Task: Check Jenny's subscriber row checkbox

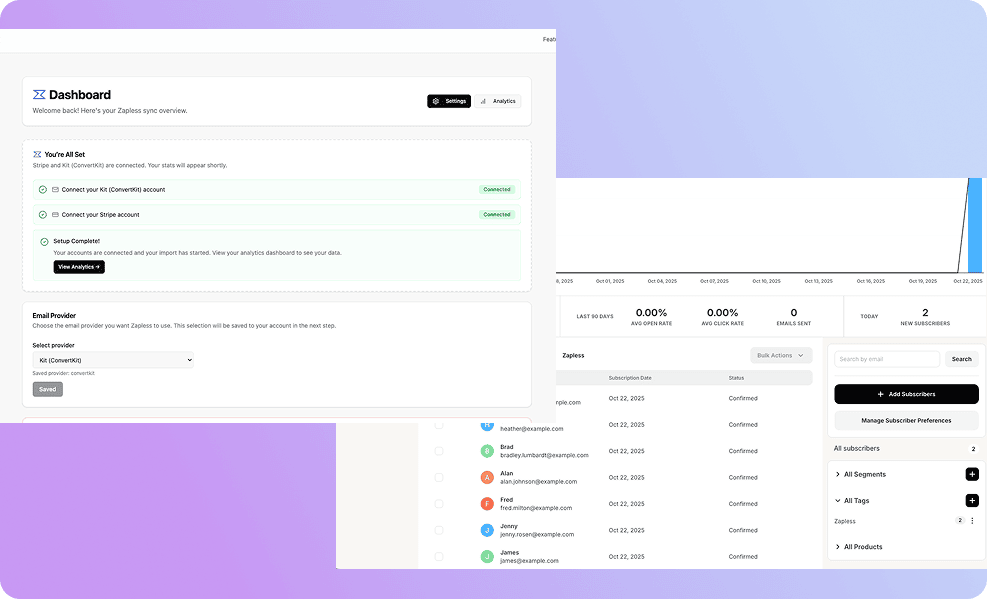Action: (437, 529)
